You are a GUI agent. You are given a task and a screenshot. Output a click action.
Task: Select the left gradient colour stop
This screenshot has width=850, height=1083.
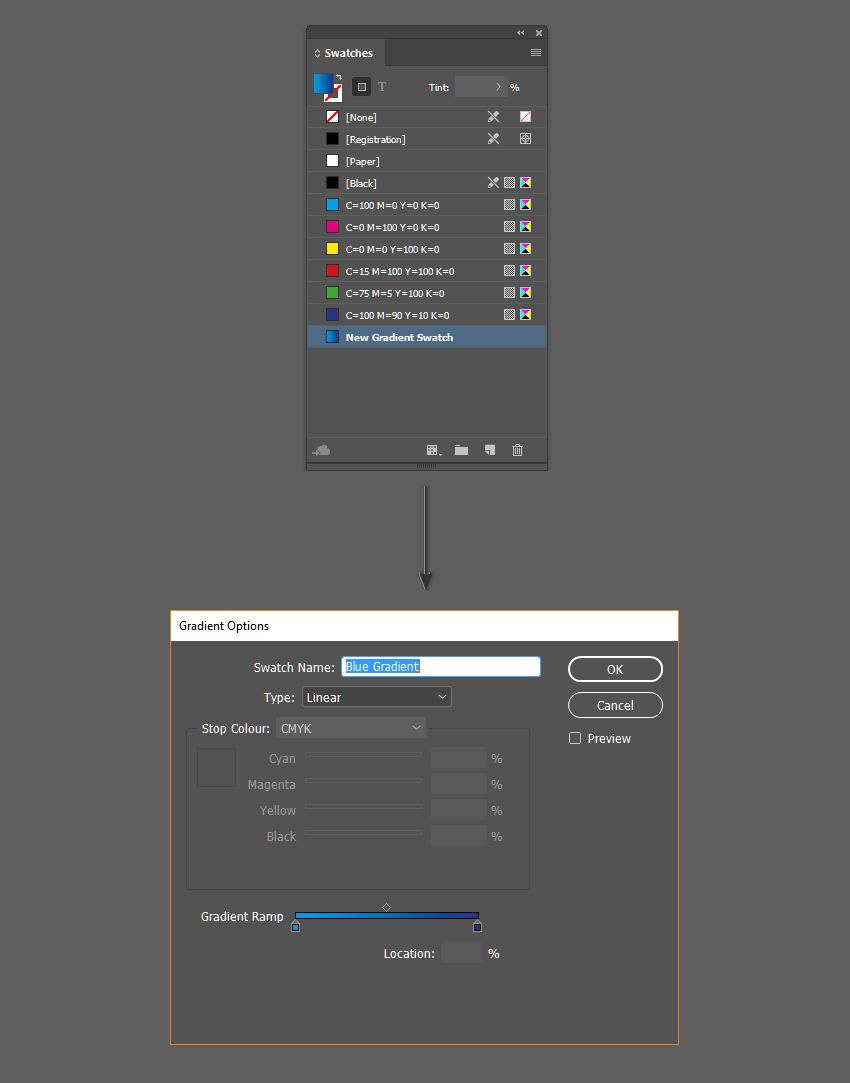coord(296,926)
